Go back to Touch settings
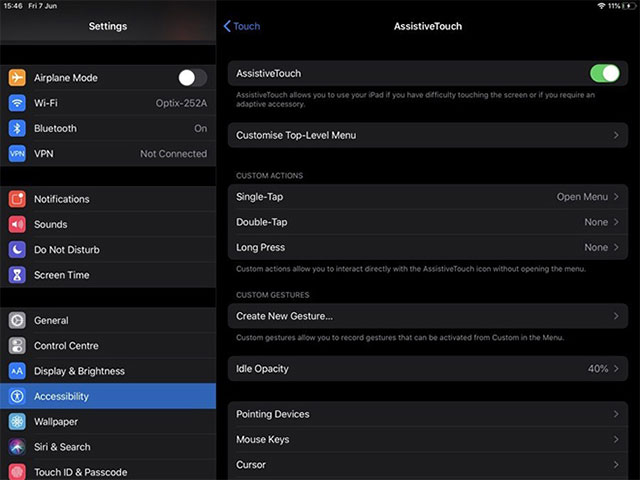Image resolution: width=640 pixels, height=480 pixels. [242, 26]
